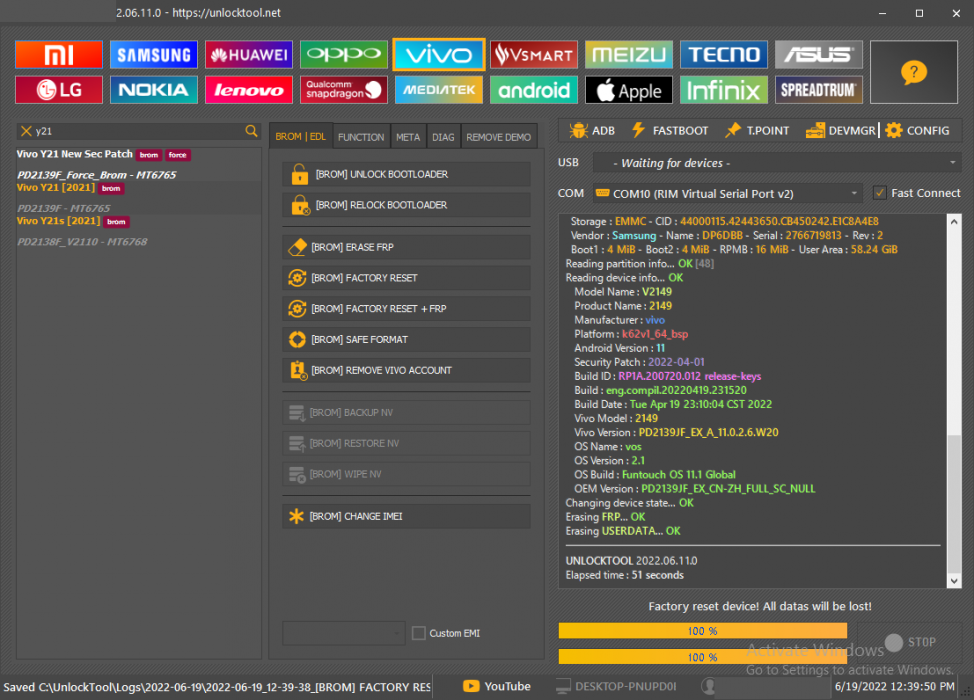Open the Fastboot tool
Image resolution: width=974 pixels, height=700 pixels.
click(670, 130)
